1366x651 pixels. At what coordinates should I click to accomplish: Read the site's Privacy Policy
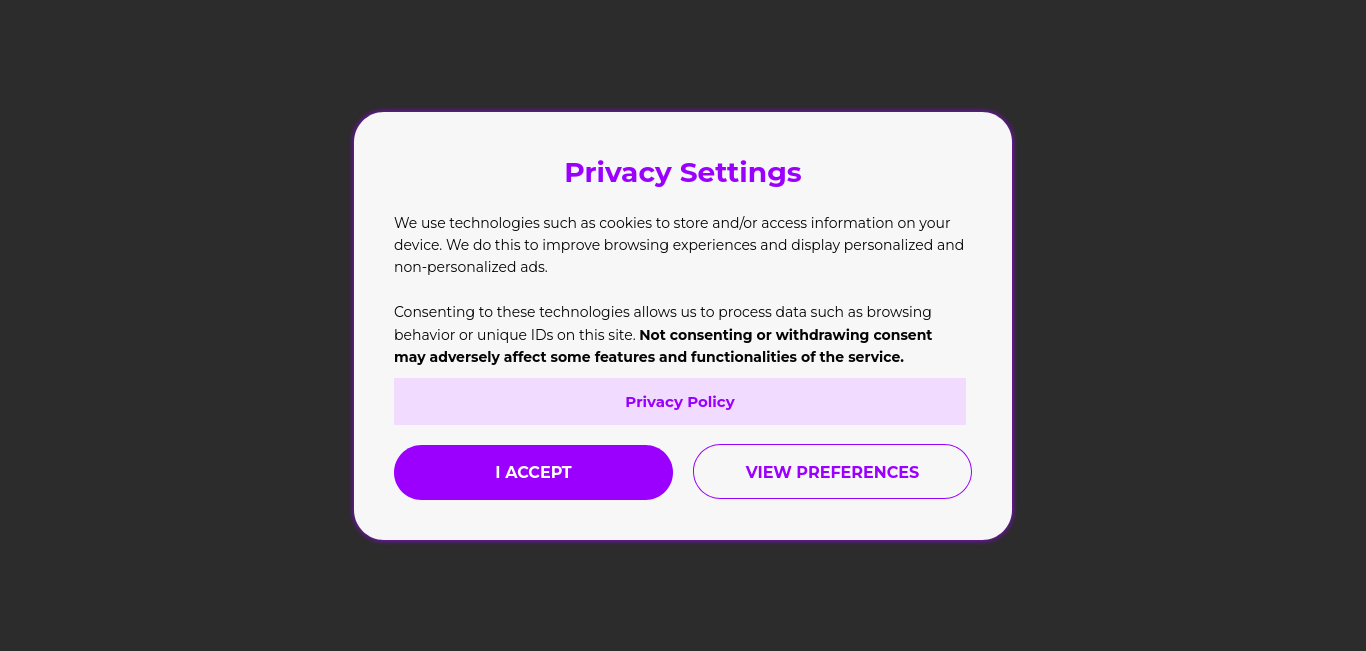click(680, 402)
